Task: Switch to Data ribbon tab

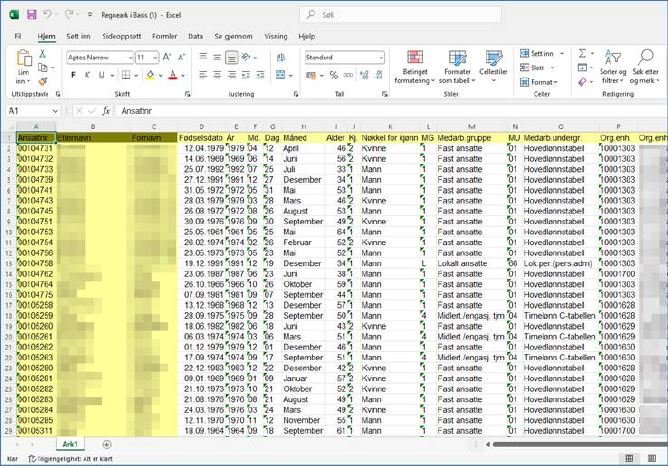Action: coord(196,36)
